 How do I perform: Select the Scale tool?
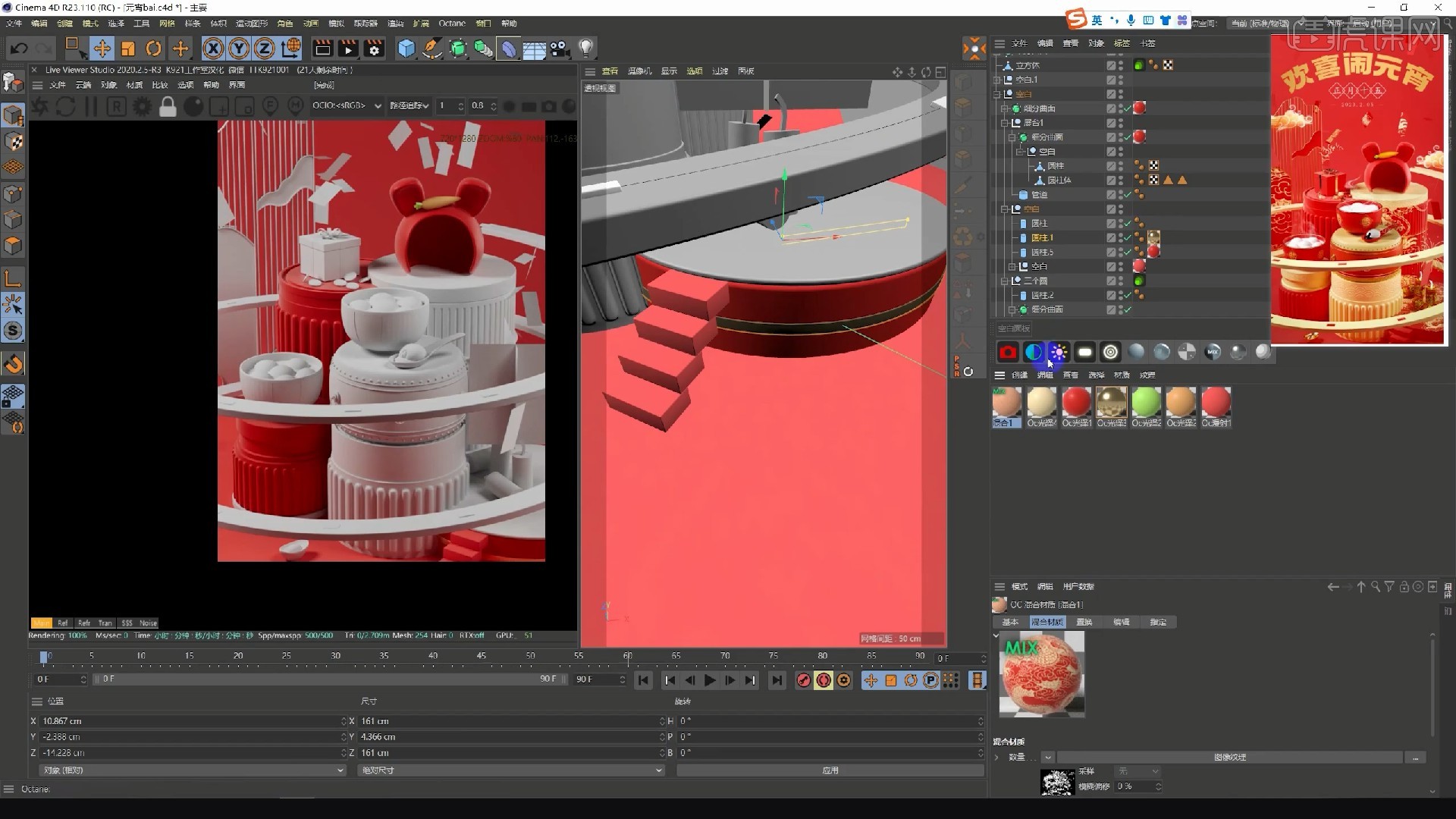pyautogui.click(x=127, y=49)
